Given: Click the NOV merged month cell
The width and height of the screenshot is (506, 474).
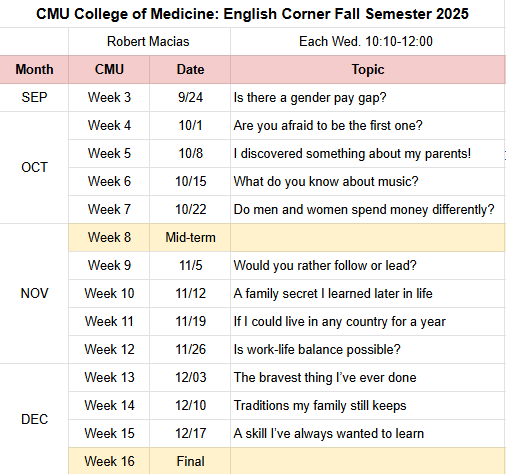Looking at the screenshot, I should click(34, 293).
